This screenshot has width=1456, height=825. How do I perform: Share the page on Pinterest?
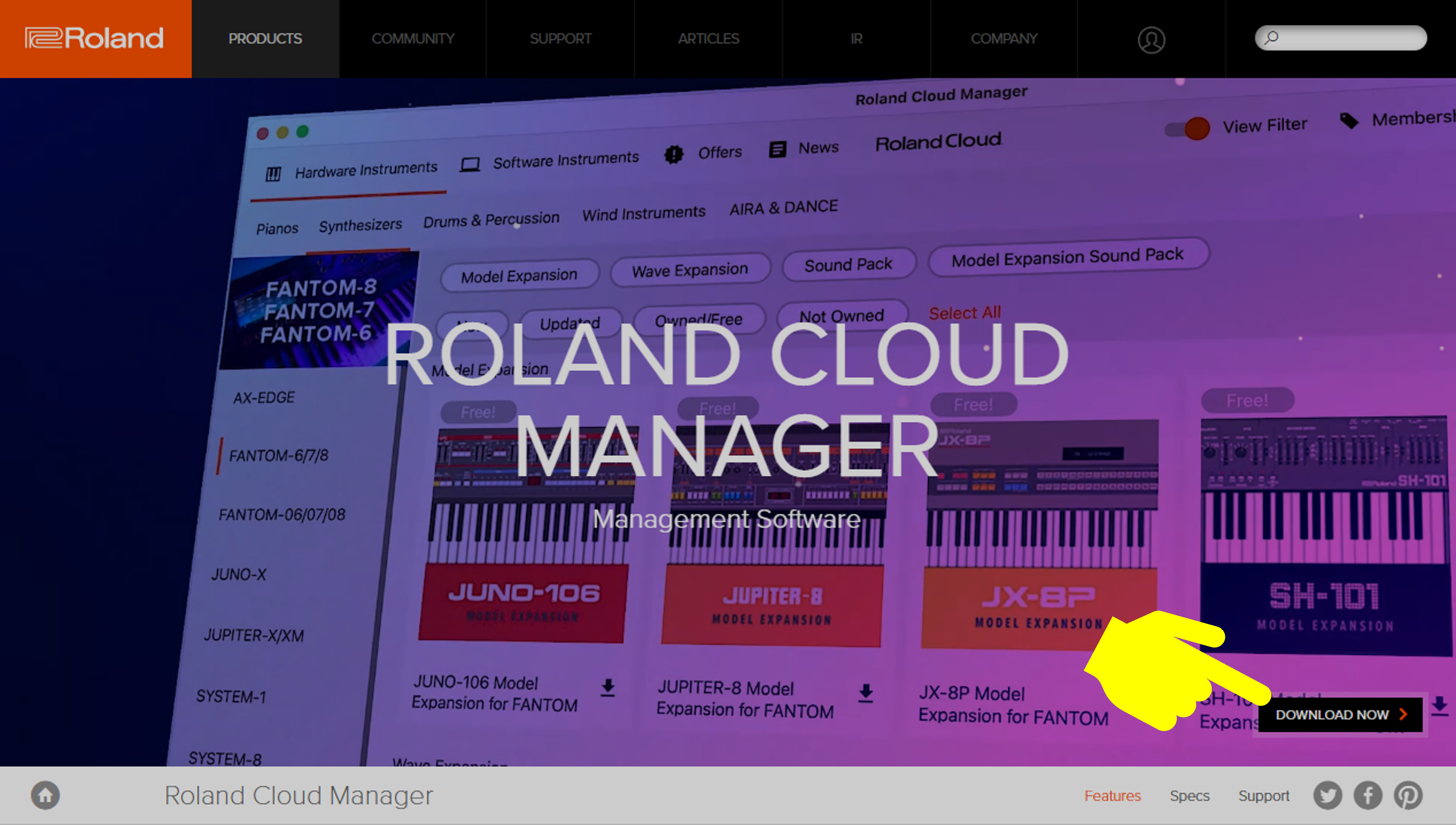pyautogui.click(x=1408, y=795)
